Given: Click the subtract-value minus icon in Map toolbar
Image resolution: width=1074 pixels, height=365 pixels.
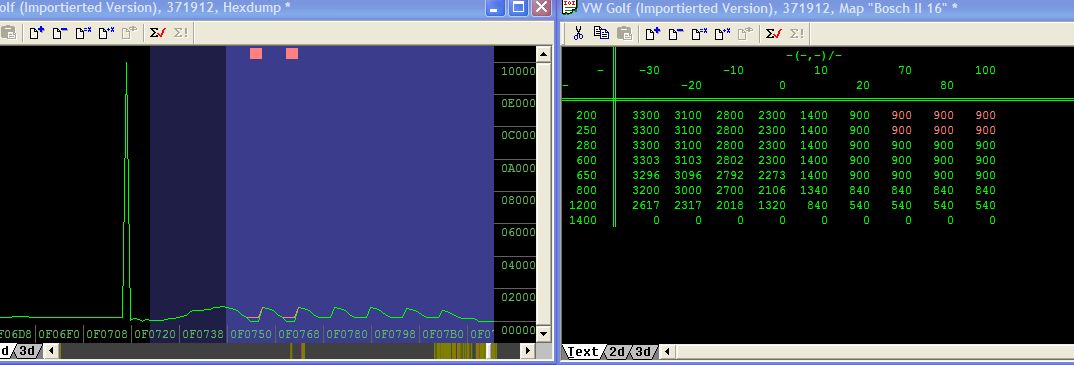Looking at the screenshot, I should click(675, 33).
